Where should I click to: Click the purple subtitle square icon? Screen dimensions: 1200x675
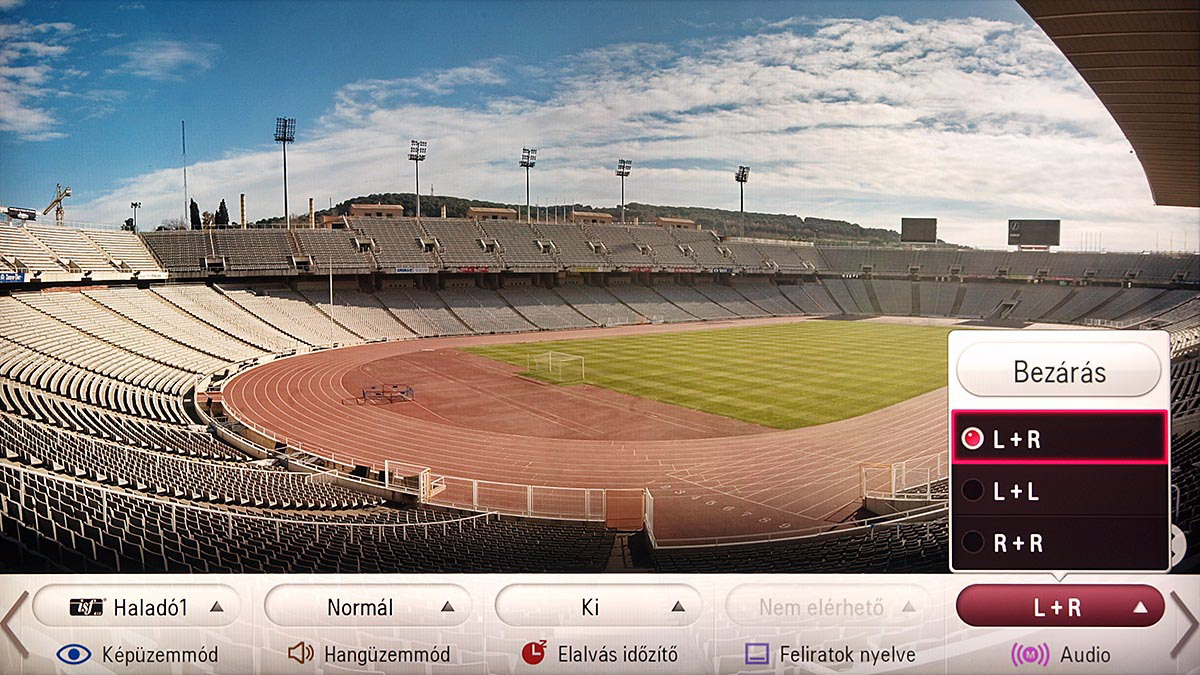758,654
